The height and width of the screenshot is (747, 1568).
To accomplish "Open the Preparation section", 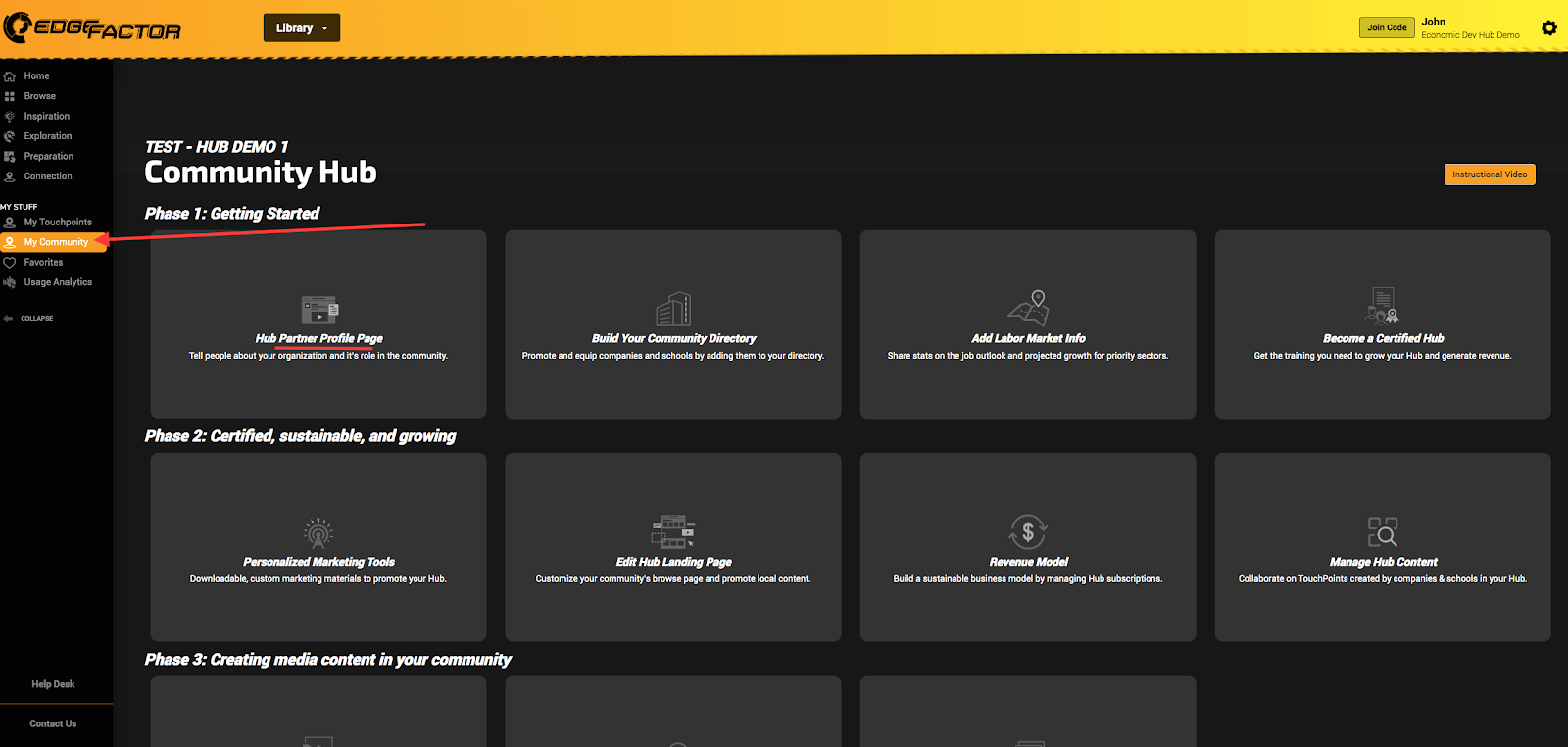I will (x=49, y=157).
